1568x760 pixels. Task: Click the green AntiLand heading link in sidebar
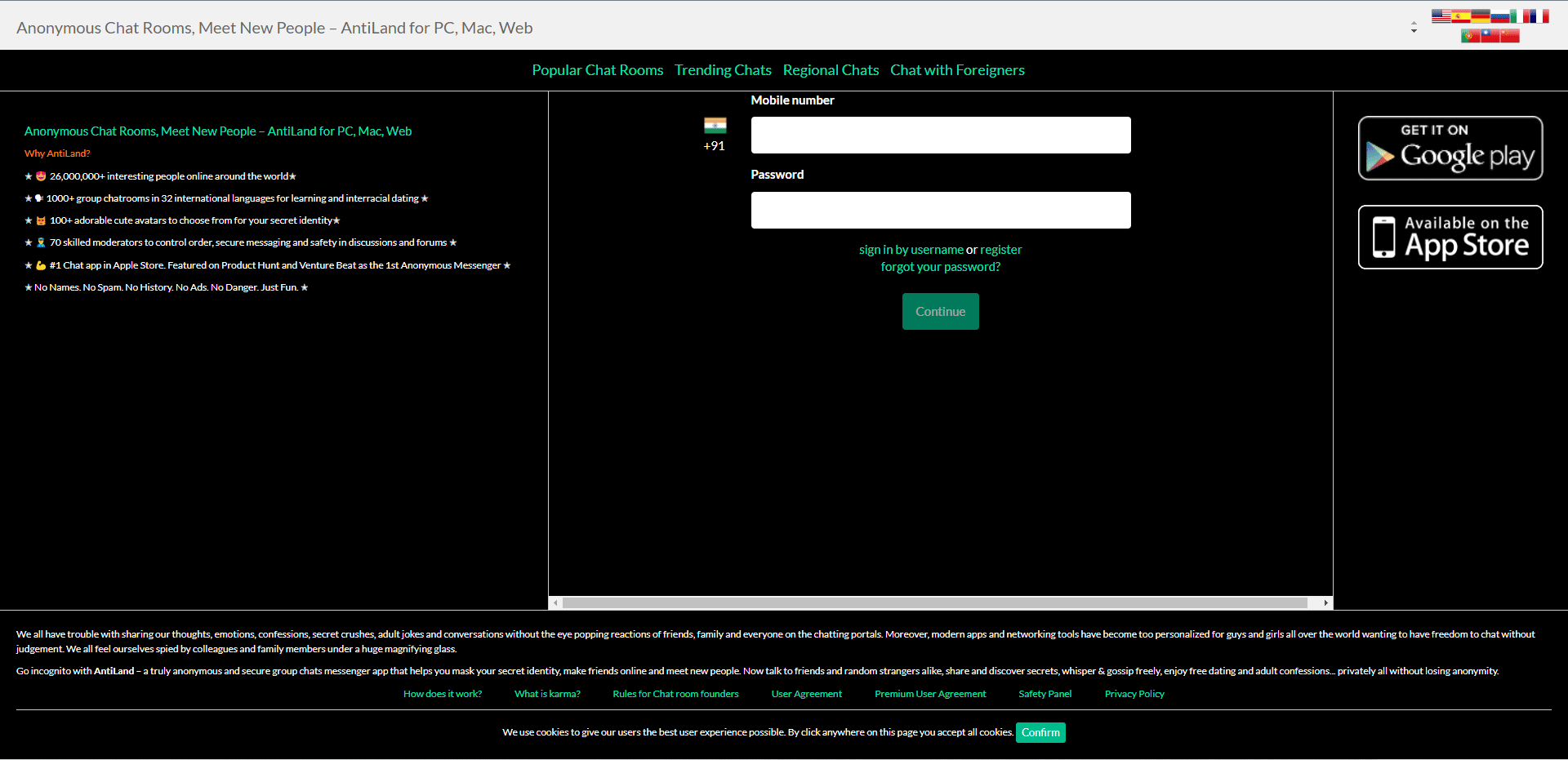[x=218, y=131]
